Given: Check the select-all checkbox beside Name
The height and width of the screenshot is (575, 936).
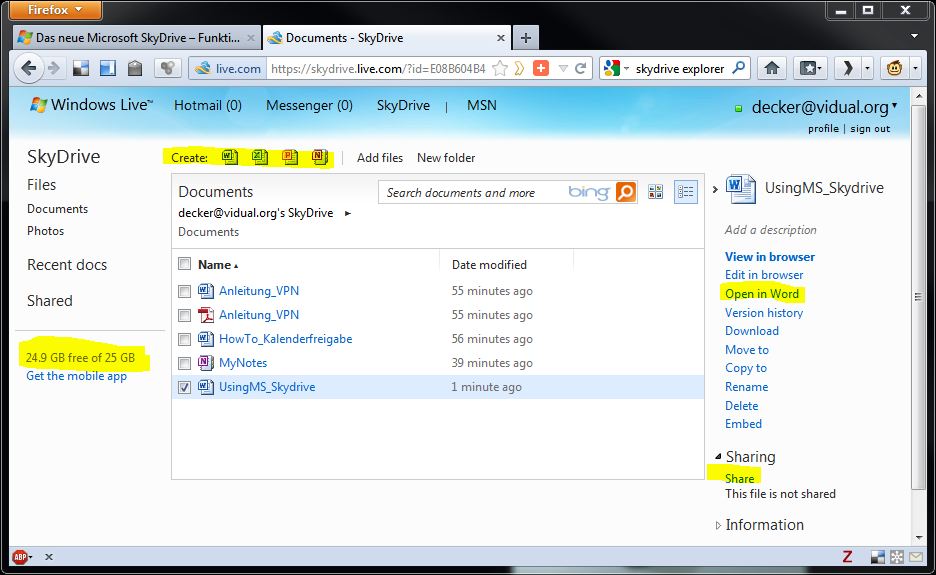Looking at the screenshot, I should pyautogui.click(x=184, y=264).
